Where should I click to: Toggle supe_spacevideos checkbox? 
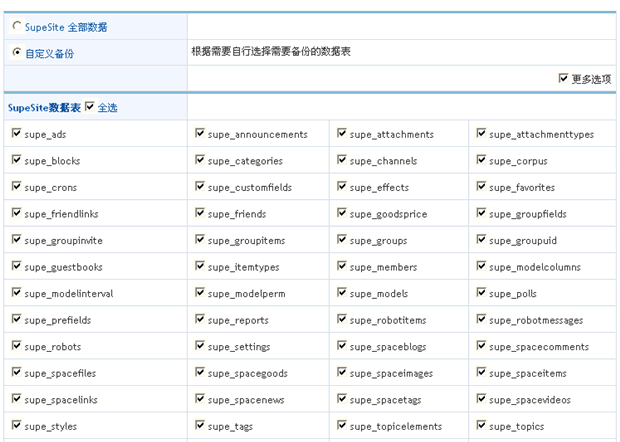481,398
